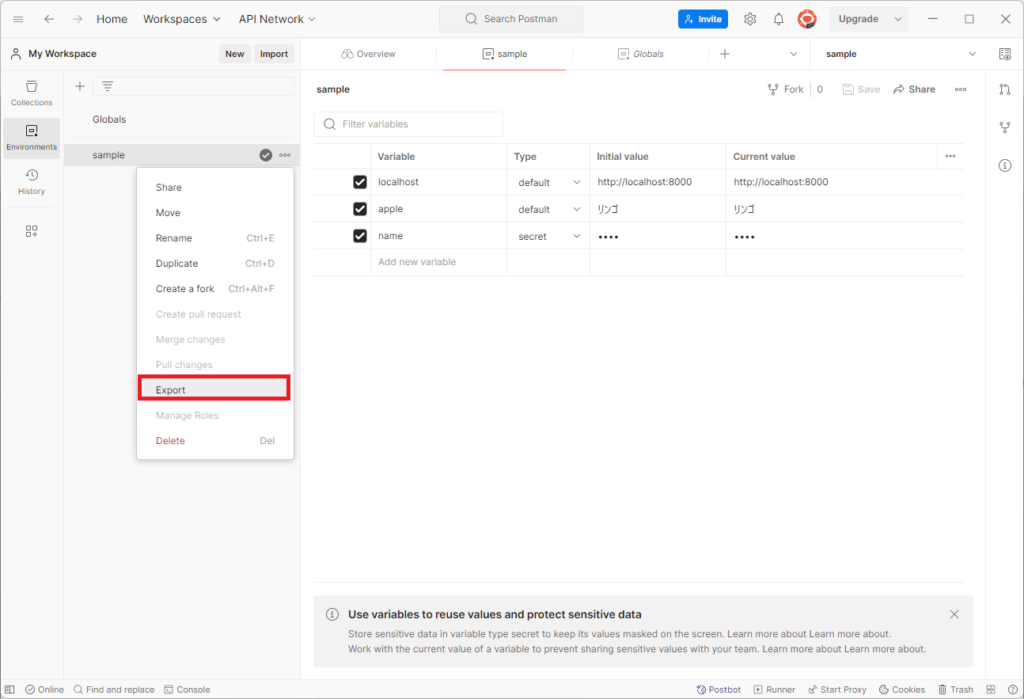This screenshot has height=699, width=1024.
Task: Open the Workspaces dropdown
Action: 182,19
